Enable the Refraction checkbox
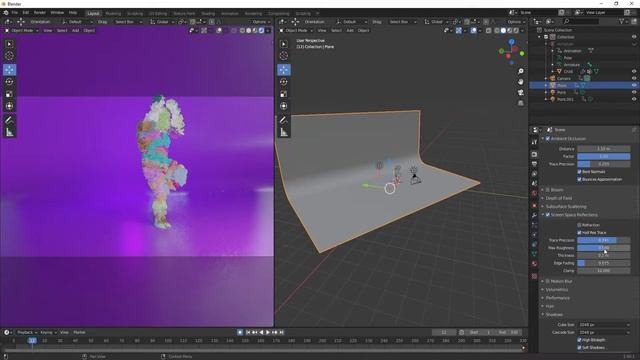 [x=579, y=225]
